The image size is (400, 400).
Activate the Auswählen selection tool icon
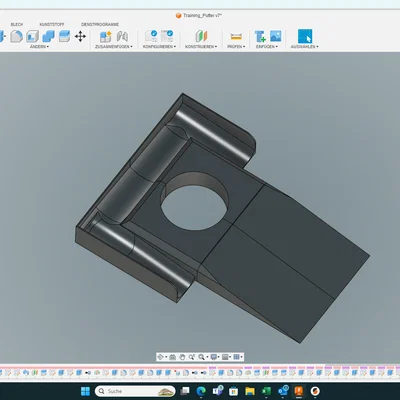[305, 36]
